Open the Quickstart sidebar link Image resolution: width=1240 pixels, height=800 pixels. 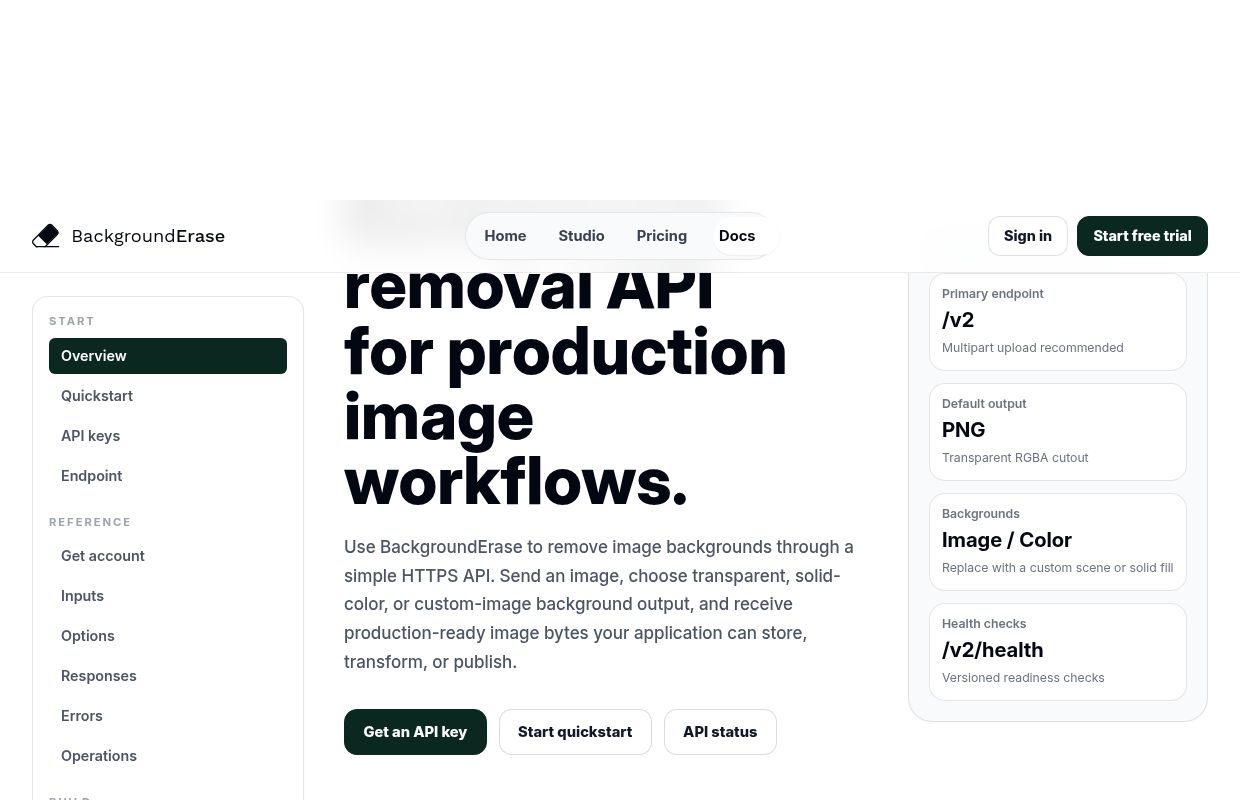pos(168,396)
